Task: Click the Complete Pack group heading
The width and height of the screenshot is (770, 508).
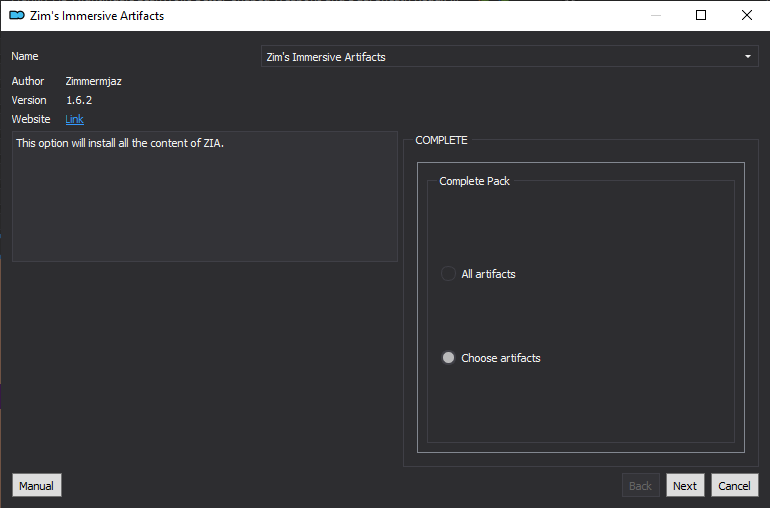Action: pyautogui.click(x=474, y=181)
